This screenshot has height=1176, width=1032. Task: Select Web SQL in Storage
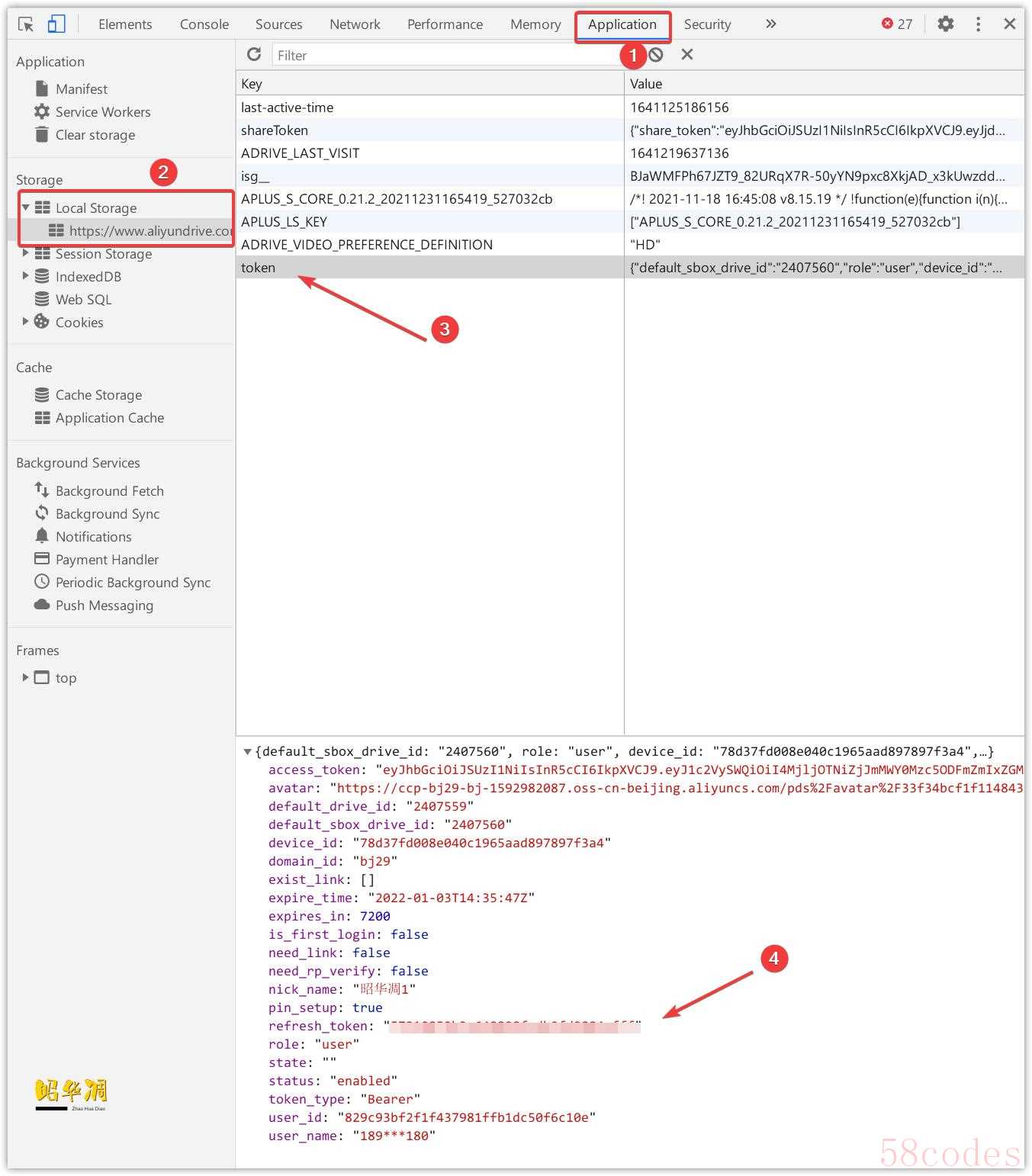click(83, 300)
